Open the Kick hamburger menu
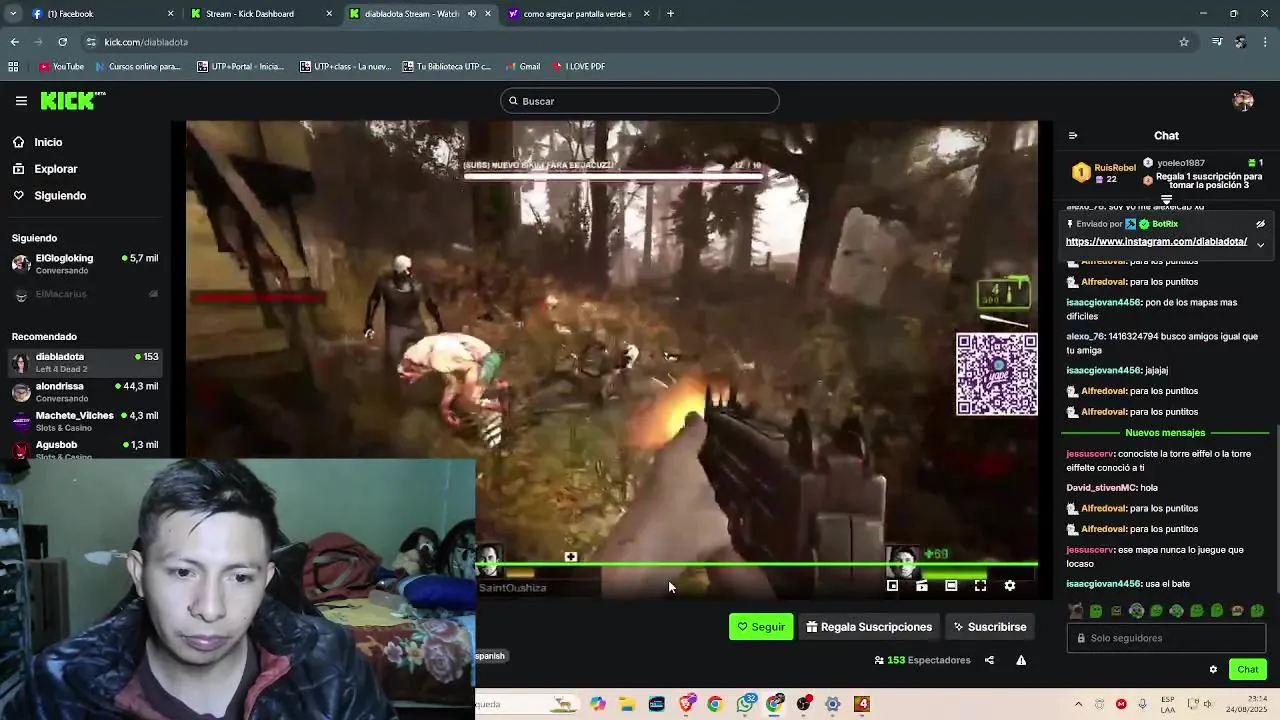This screenshot has width=1280, height=720. point(21,101)
